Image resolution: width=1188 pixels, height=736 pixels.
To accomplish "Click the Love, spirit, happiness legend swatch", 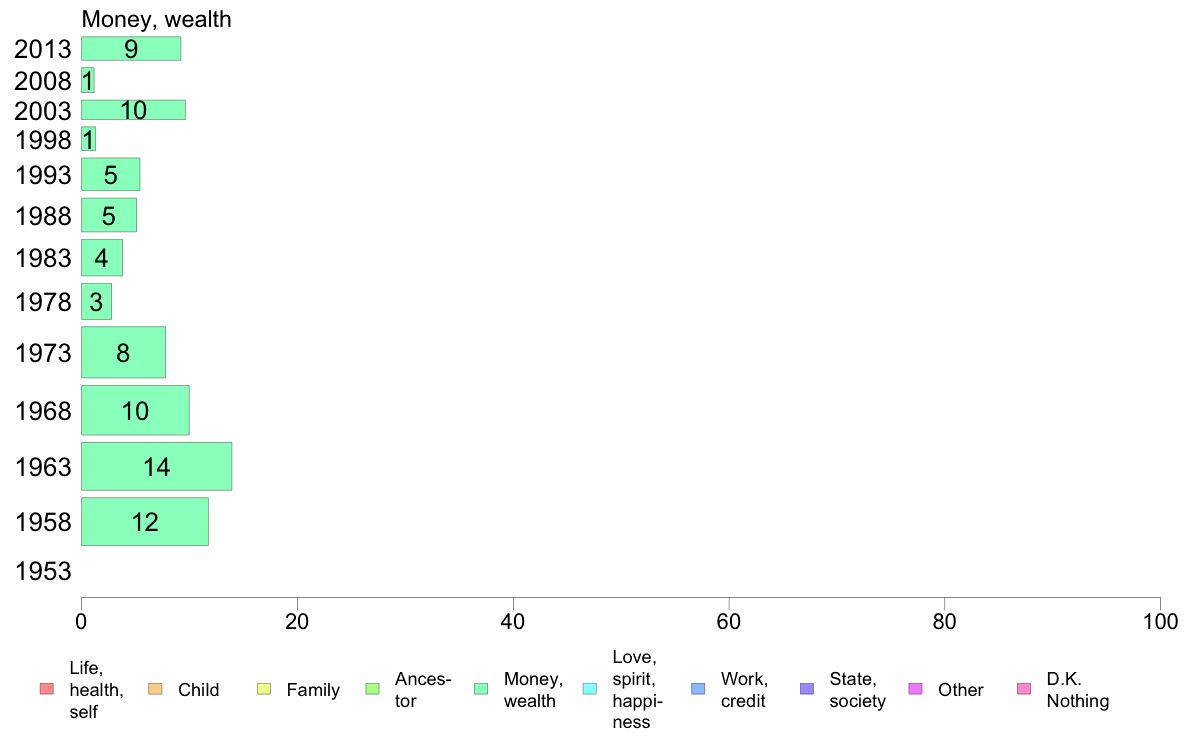I will [x=589, y=689].
